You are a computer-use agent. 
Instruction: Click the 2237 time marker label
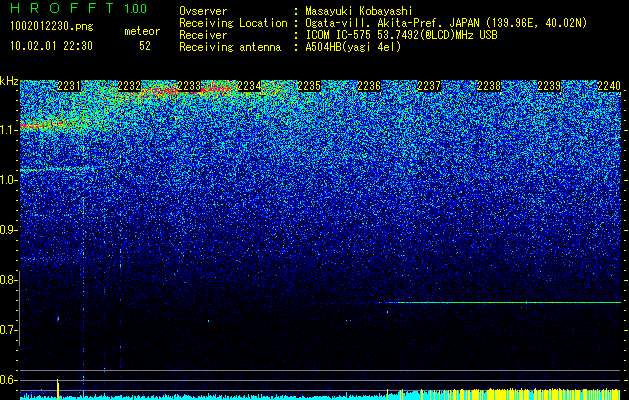coord(429,86)
